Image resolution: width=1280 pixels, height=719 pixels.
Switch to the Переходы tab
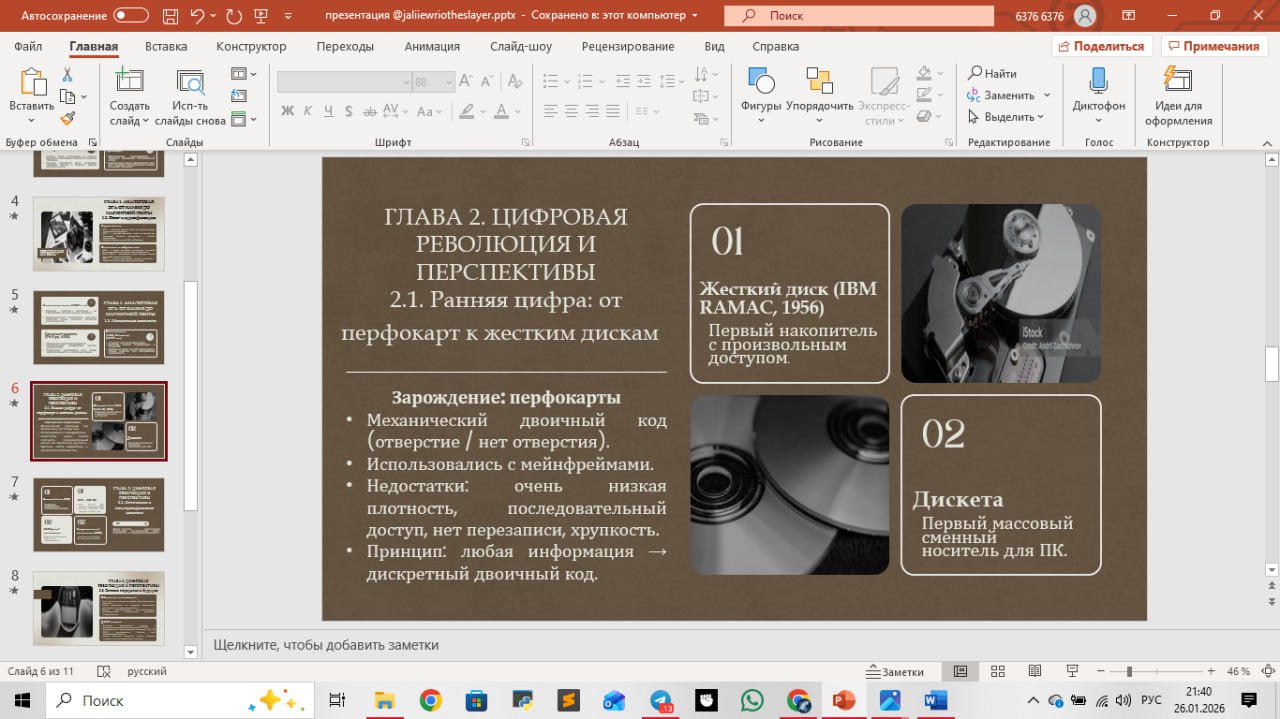[x=345, y=47]
